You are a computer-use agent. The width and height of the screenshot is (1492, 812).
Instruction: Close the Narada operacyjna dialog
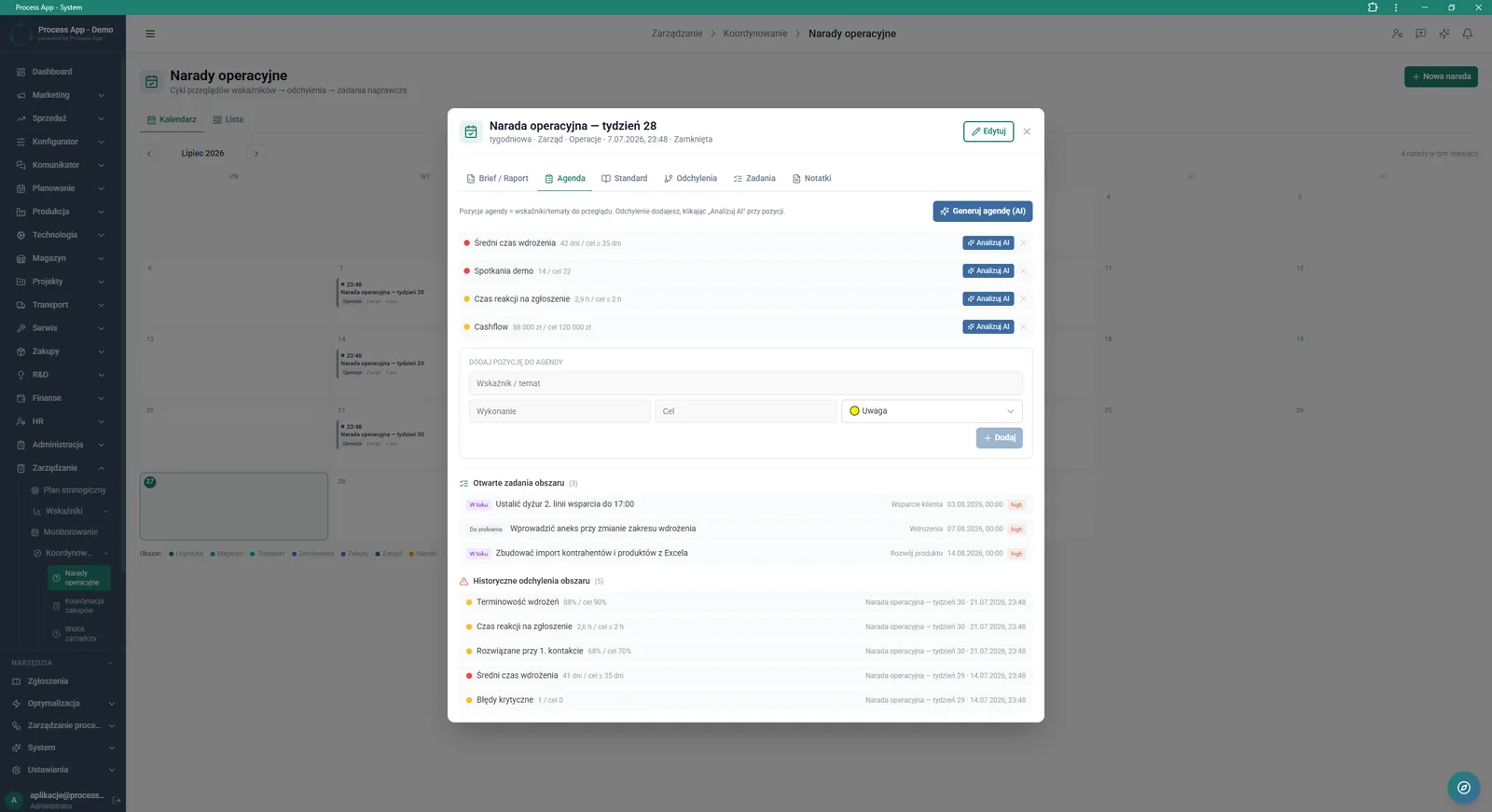(x=1027, y=131)
